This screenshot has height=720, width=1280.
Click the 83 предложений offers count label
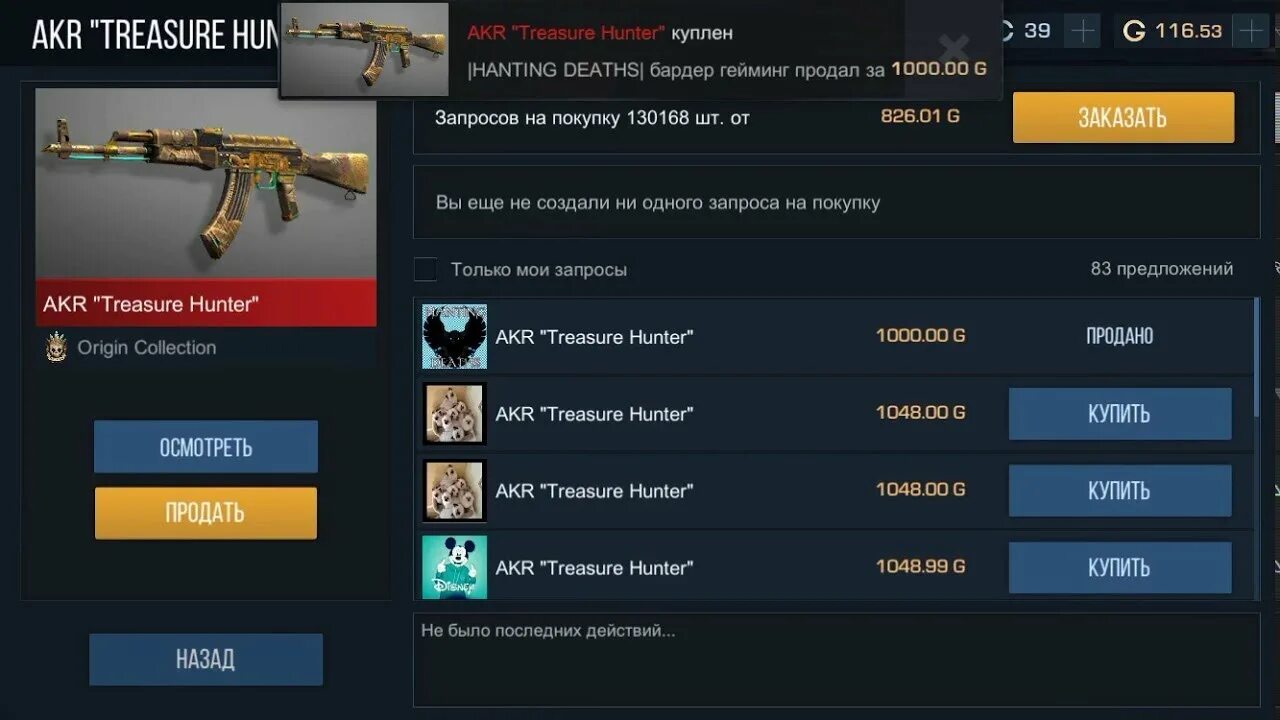(x=1162, y=269)
